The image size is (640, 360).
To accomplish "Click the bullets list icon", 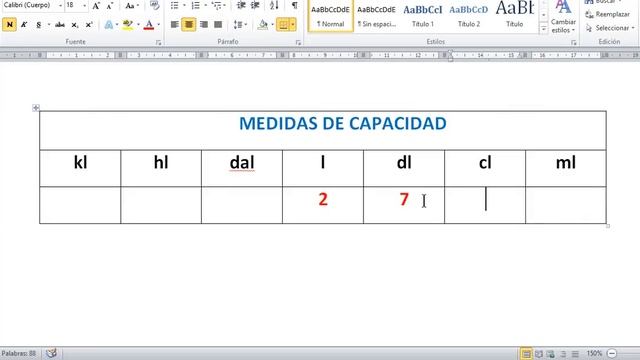I will [175, 6].
